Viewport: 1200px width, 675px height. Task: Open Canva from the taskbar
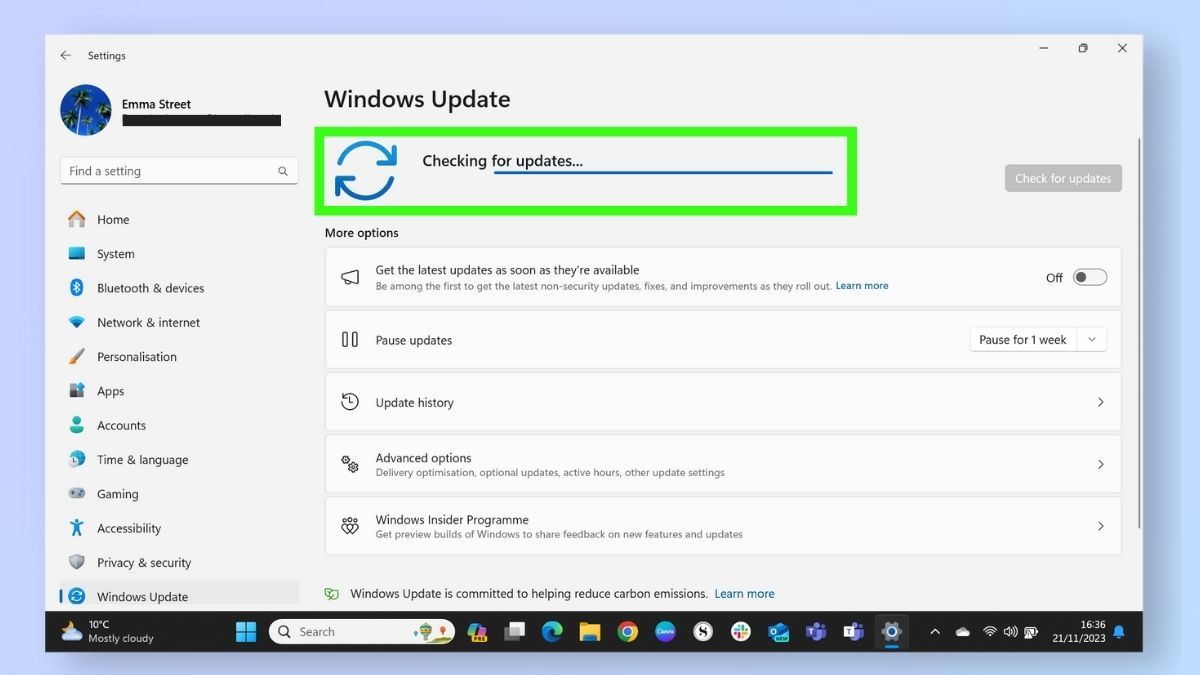pyautogui.click(x=665, y=631)
